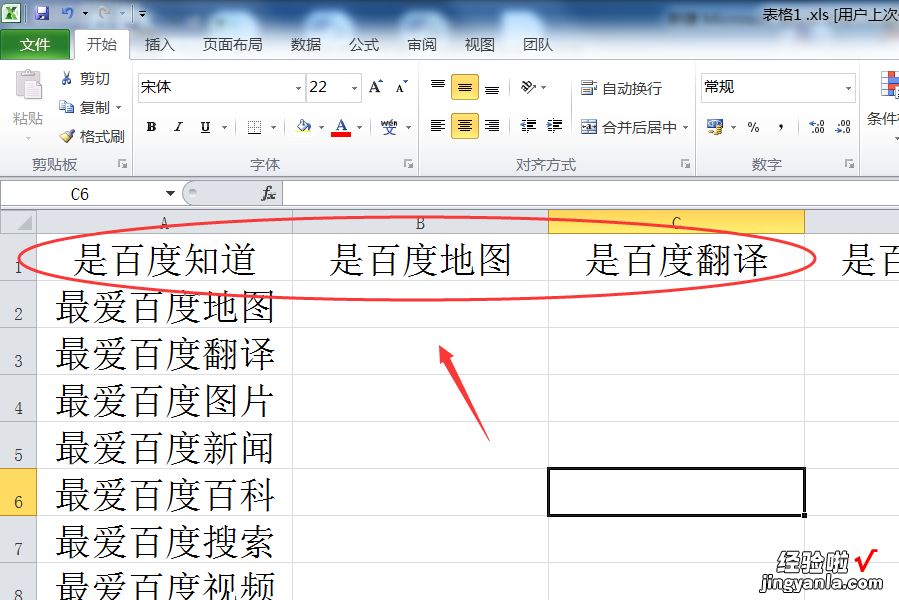
Task: Select column B header
Action: (x=420, y=223)
